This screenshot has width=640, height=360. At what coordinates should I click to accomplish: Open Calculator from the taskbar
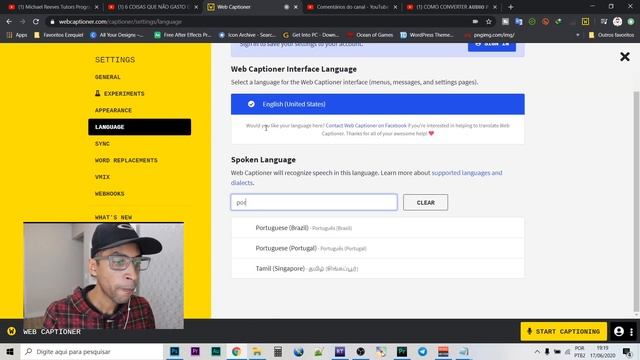coord(278,351)
